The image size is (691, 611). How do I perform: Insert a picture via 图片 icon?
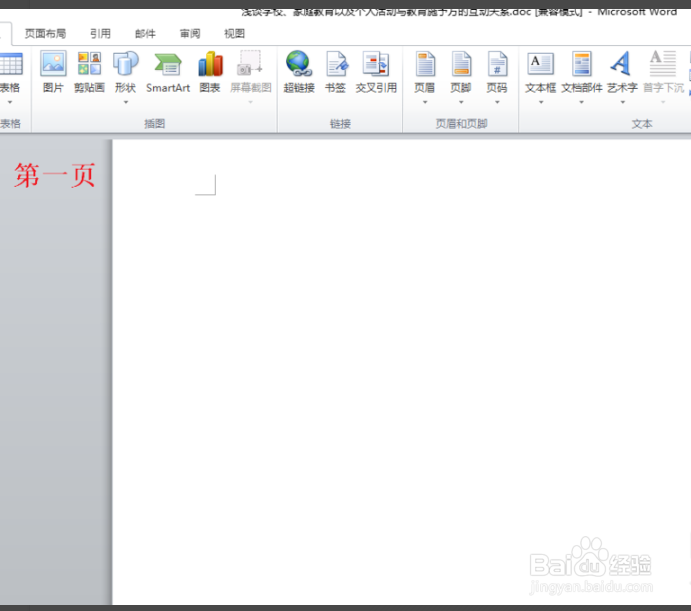[x=53, y=64]
